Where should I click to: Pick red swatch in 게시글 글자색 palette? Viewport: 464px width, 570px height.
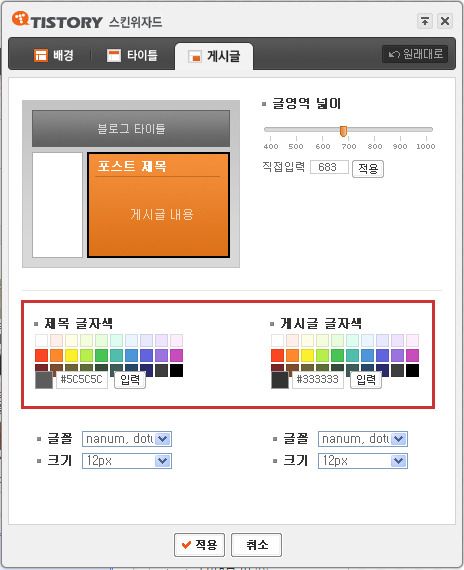(277, 355)
